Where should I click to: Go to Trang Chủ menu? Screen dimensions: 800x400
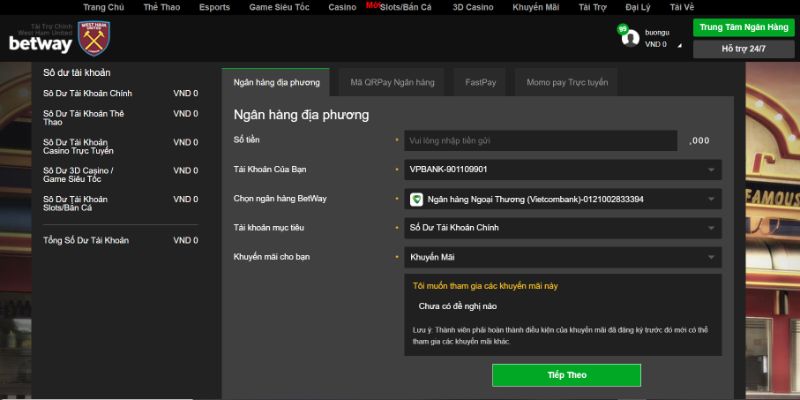pyautogui.click(x=104, y=7)
